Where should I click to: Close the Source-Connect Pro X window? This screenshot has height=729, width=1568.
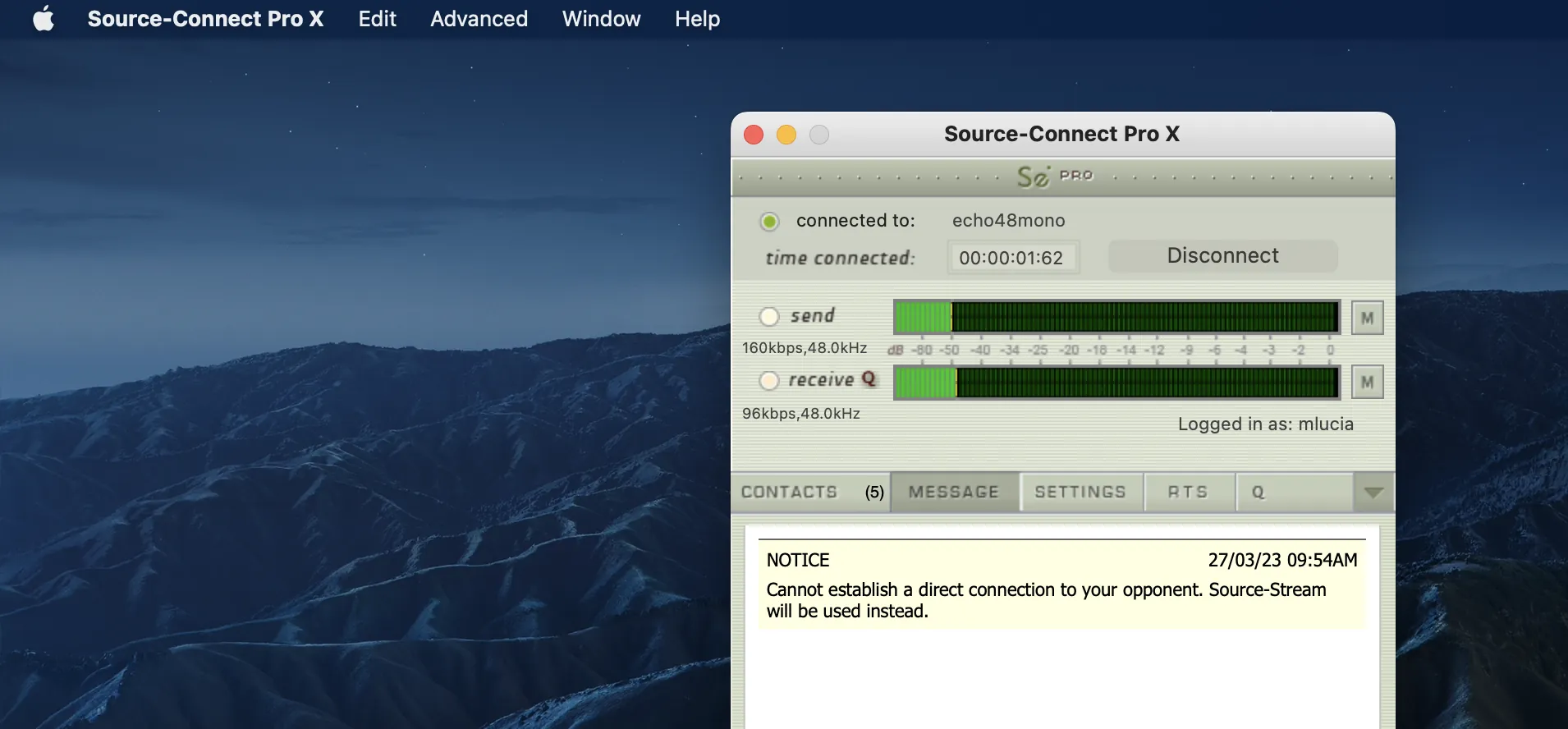[754, 135]
